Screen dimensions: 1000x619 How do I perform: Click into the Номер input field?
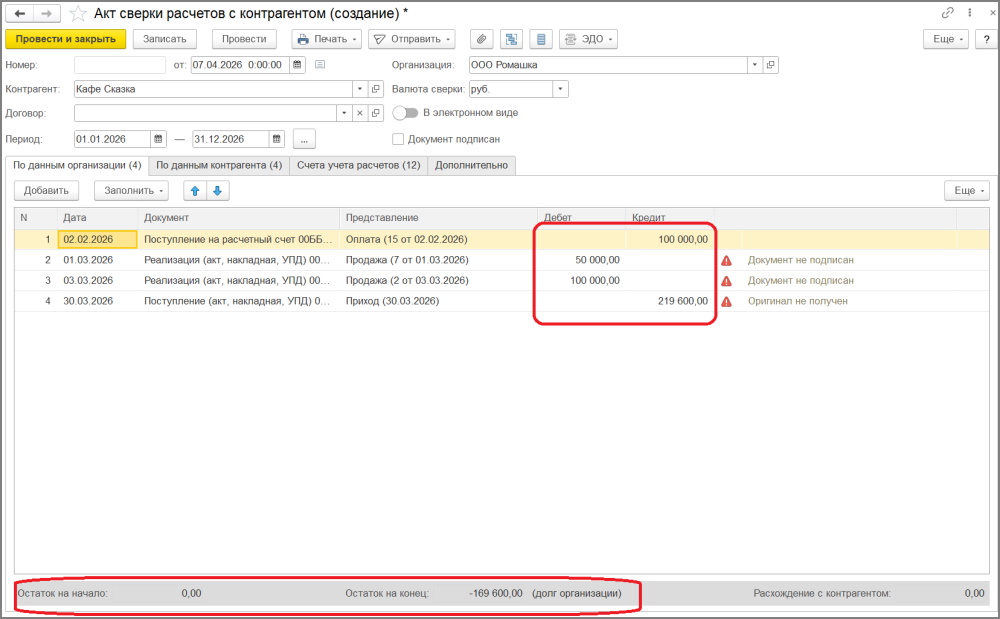tap(119, 64)
